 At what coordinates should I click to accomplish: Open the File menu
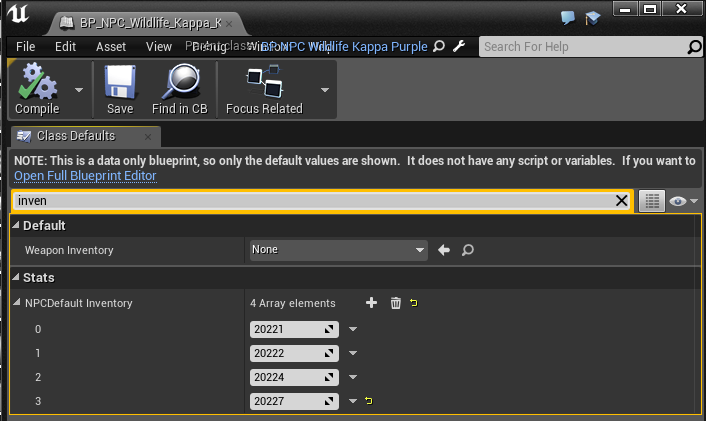(26, 46)
